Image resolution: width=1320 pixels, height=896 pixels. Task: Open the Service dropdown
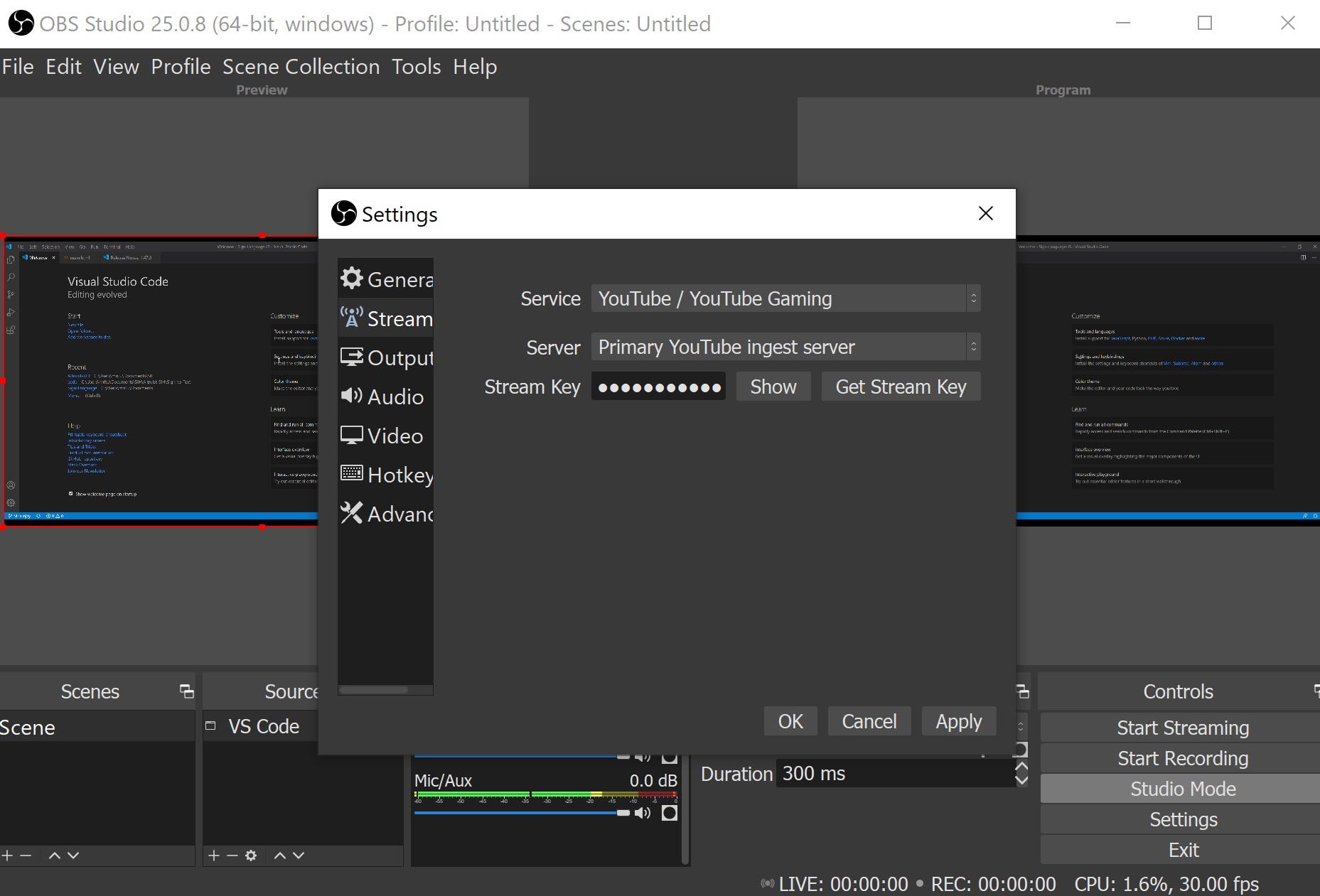click(785, 298)
